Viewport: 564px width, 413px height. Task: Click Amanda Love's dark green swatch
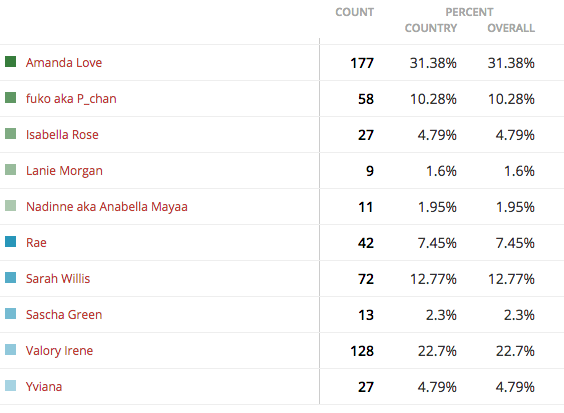coord(10,62)
